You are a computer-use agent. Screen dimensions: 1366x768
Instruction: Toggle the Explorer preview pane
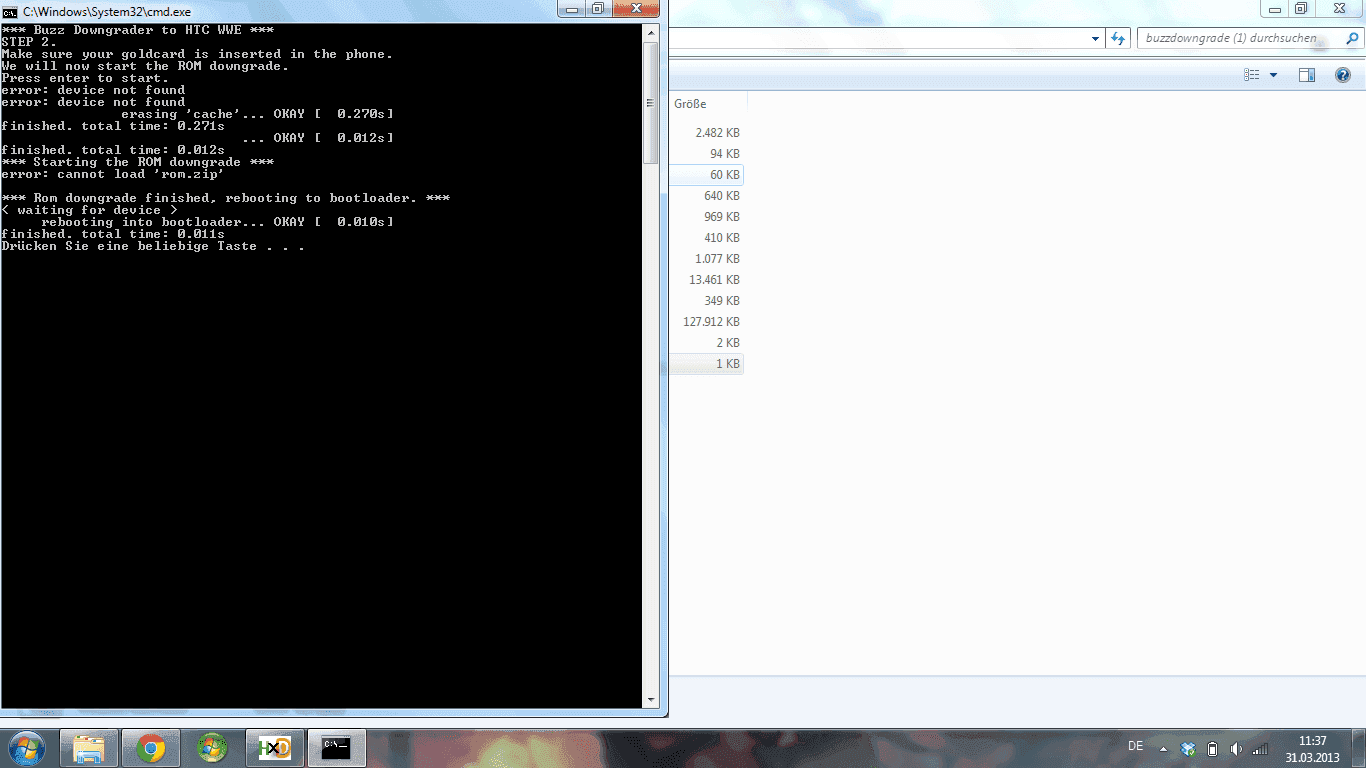[x=1307, y=75]
